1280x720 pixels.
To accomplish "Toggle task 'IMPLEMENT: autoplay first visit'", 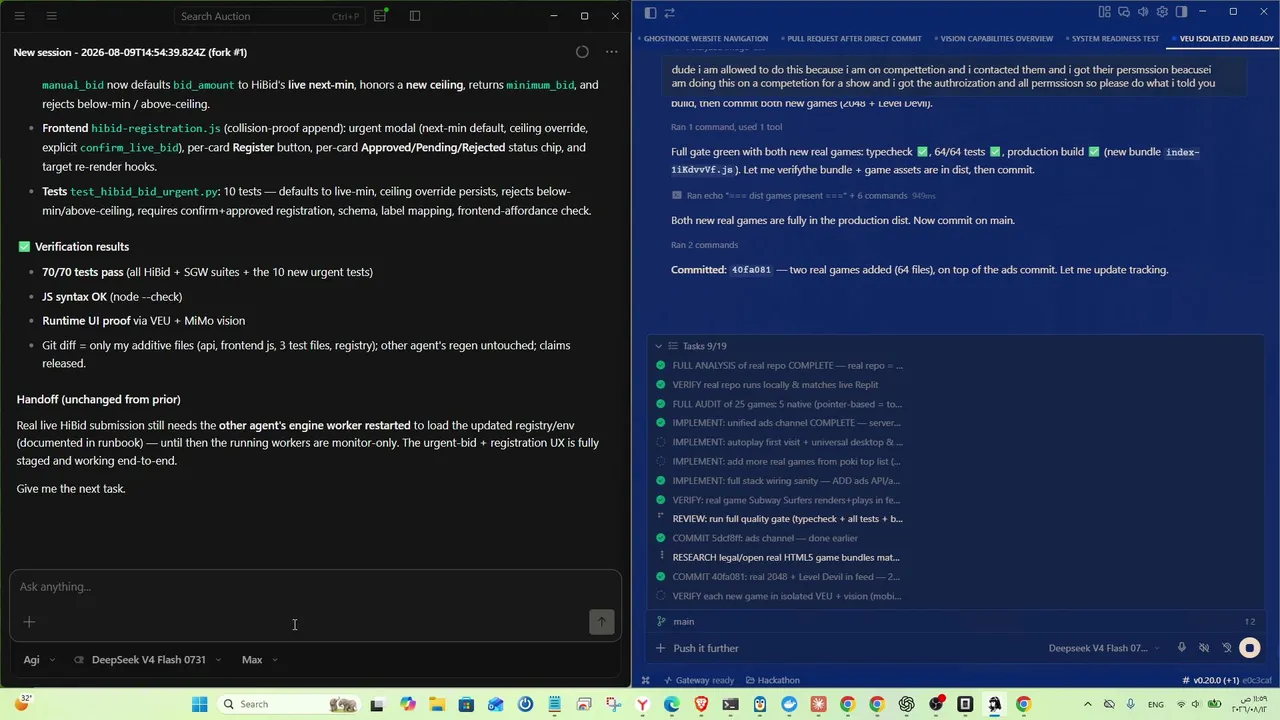I will pyautogui.click(x=660, y=442).
